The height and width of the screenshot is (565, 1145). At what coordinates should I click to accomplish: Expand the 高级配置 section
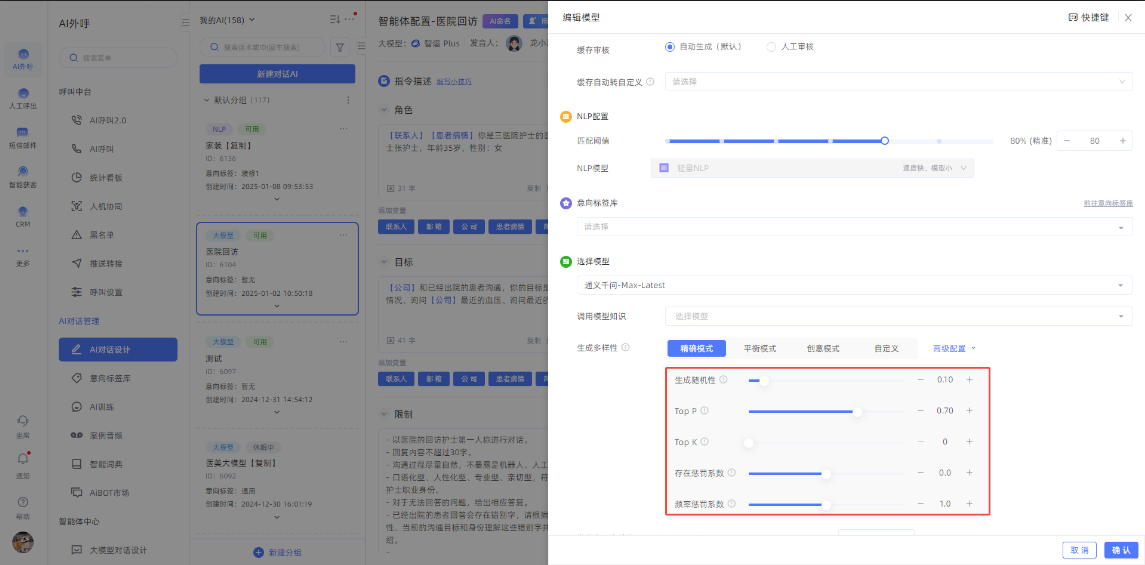(x=954, y=348)
